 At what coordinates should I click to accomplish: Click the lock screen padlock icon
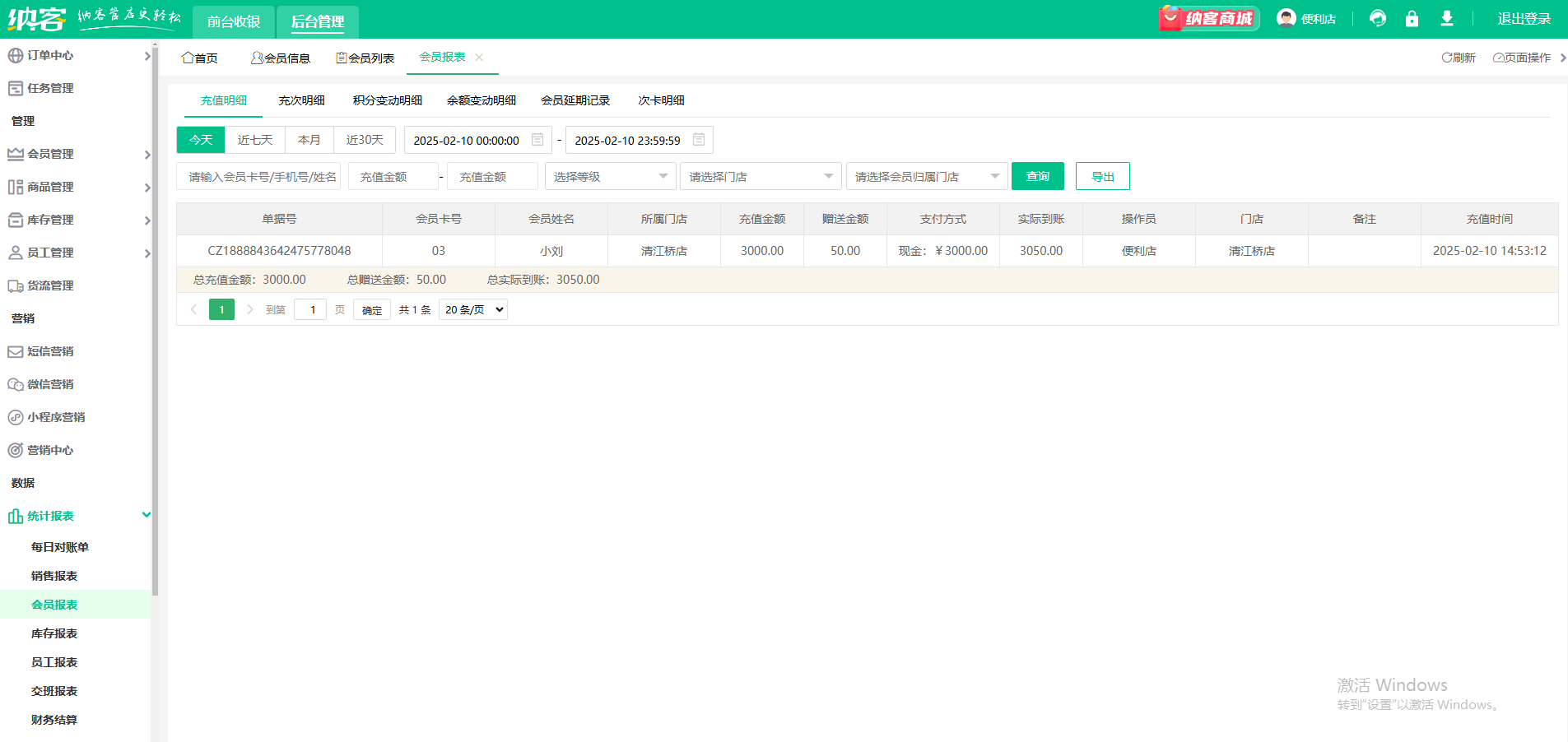point(1412,18)
